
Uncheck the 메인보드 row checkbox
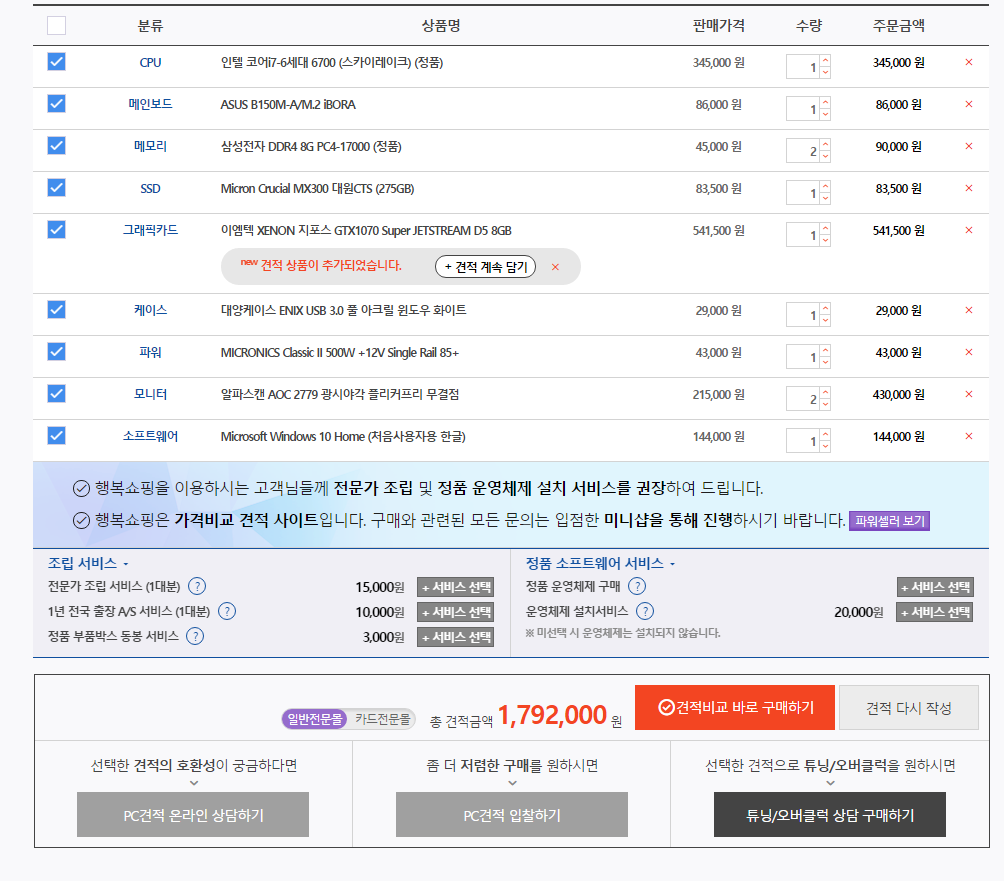point(57,104)
